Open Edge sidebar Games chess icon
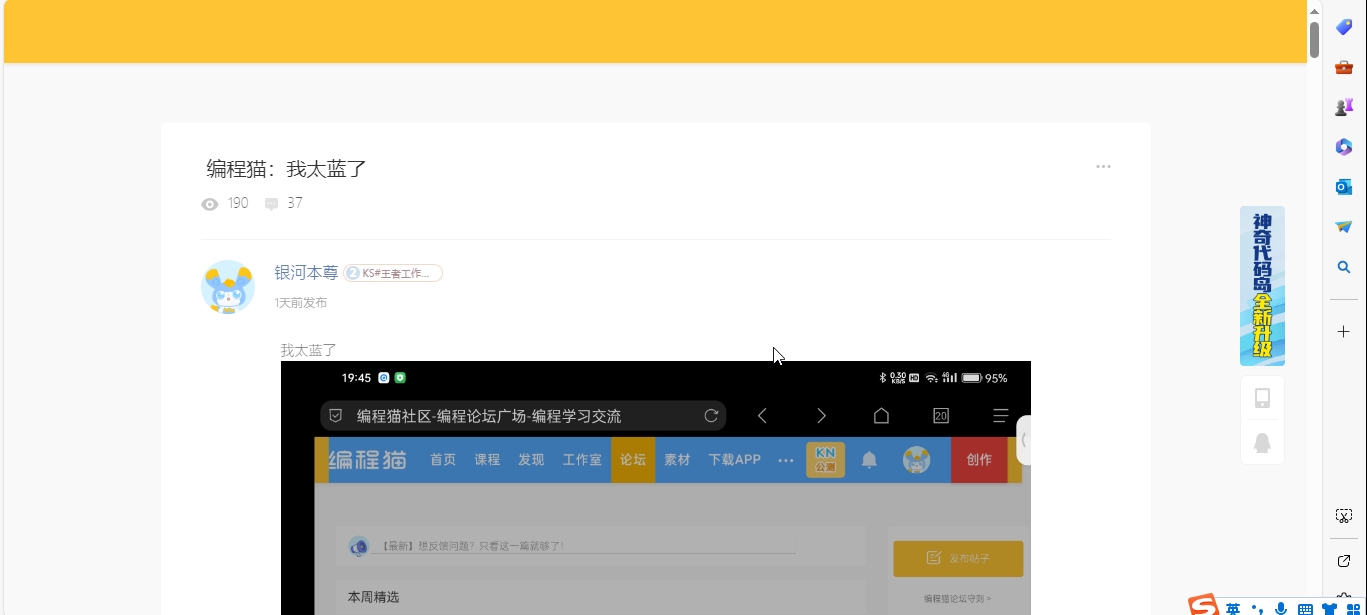1367x615 pixels. tap(1344, 107)
